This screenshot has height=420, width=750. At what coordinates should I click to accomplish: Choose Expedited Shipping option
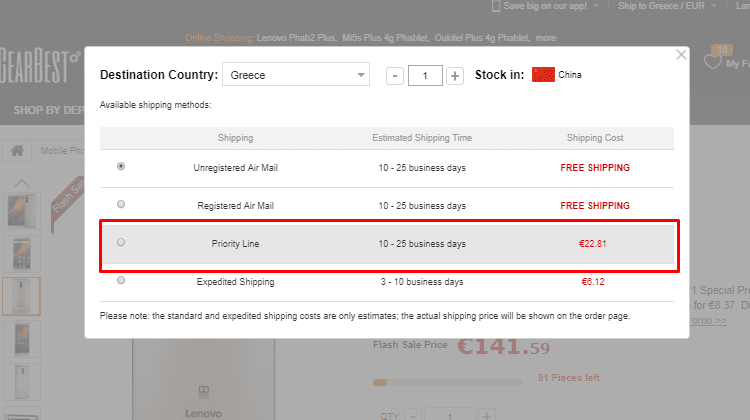pos(121,281)
